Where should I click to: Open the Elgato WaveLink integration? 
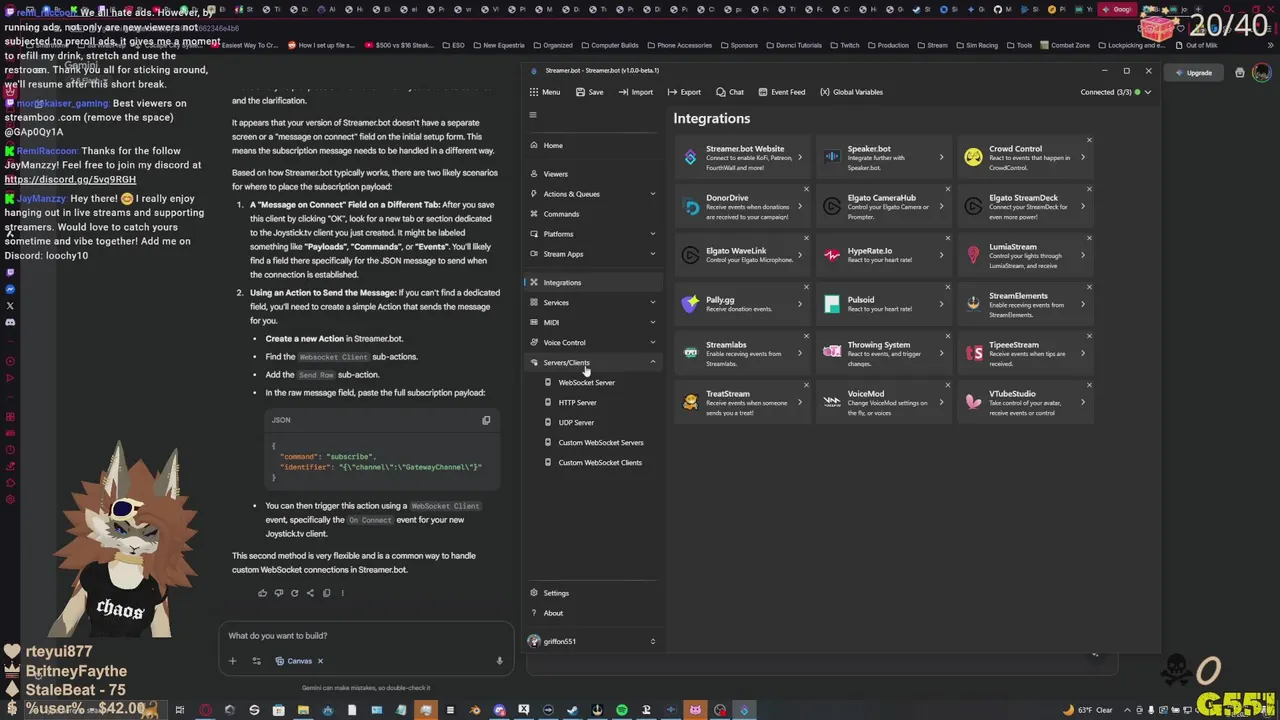(x=743, y=255)
